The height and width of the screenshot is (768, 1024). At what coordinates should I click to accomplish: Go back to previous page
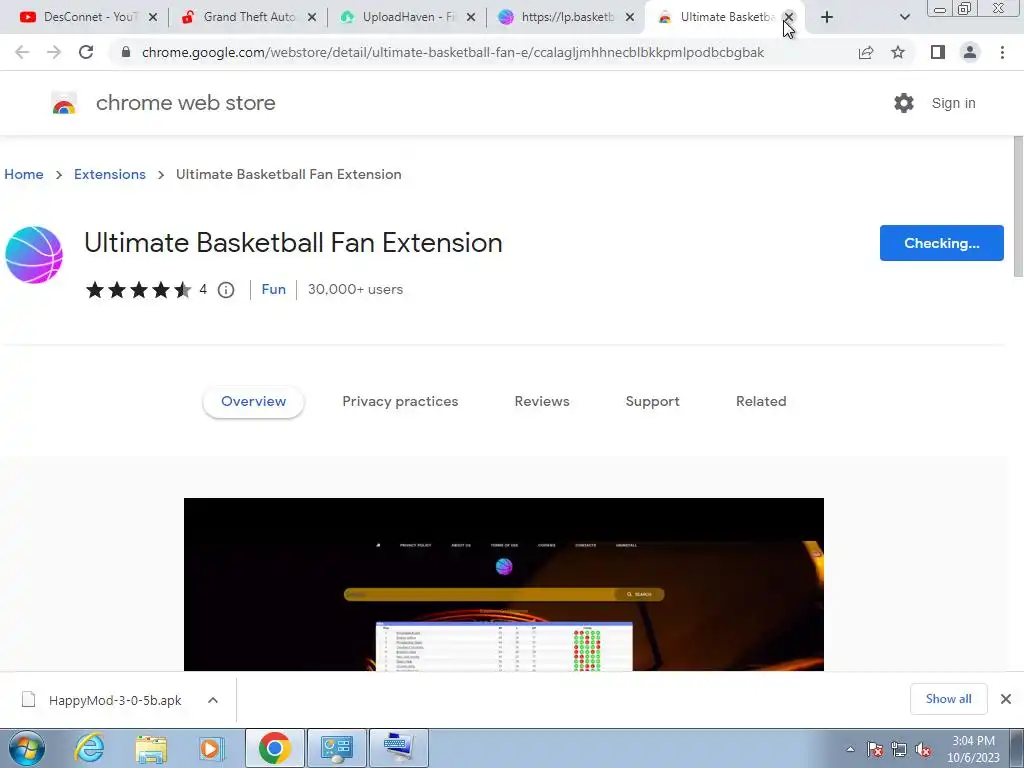point(22,52)
